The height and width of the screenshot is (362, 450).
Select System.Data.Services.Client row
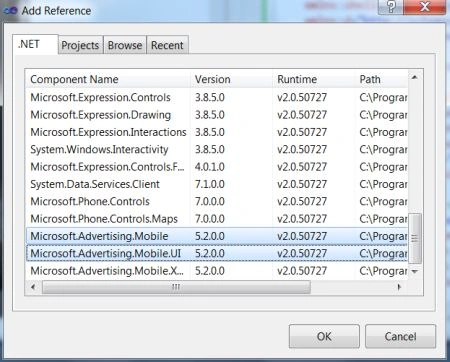[x=217, y=184]
